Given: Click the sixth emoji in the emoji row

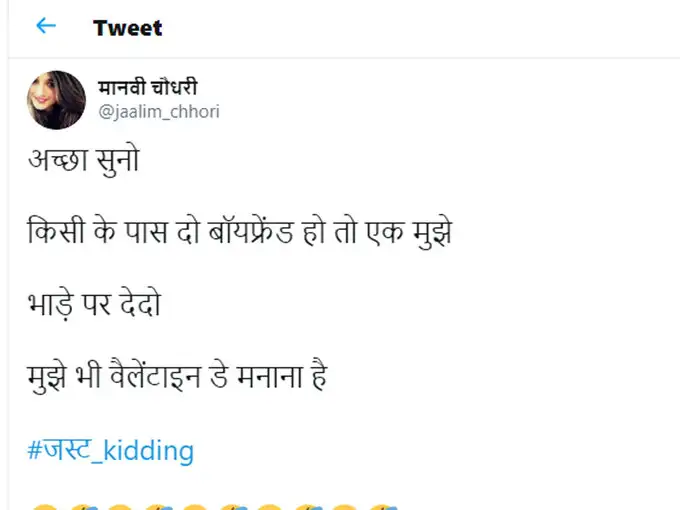Looking at the screenshot, I should (x=232, y=505).
